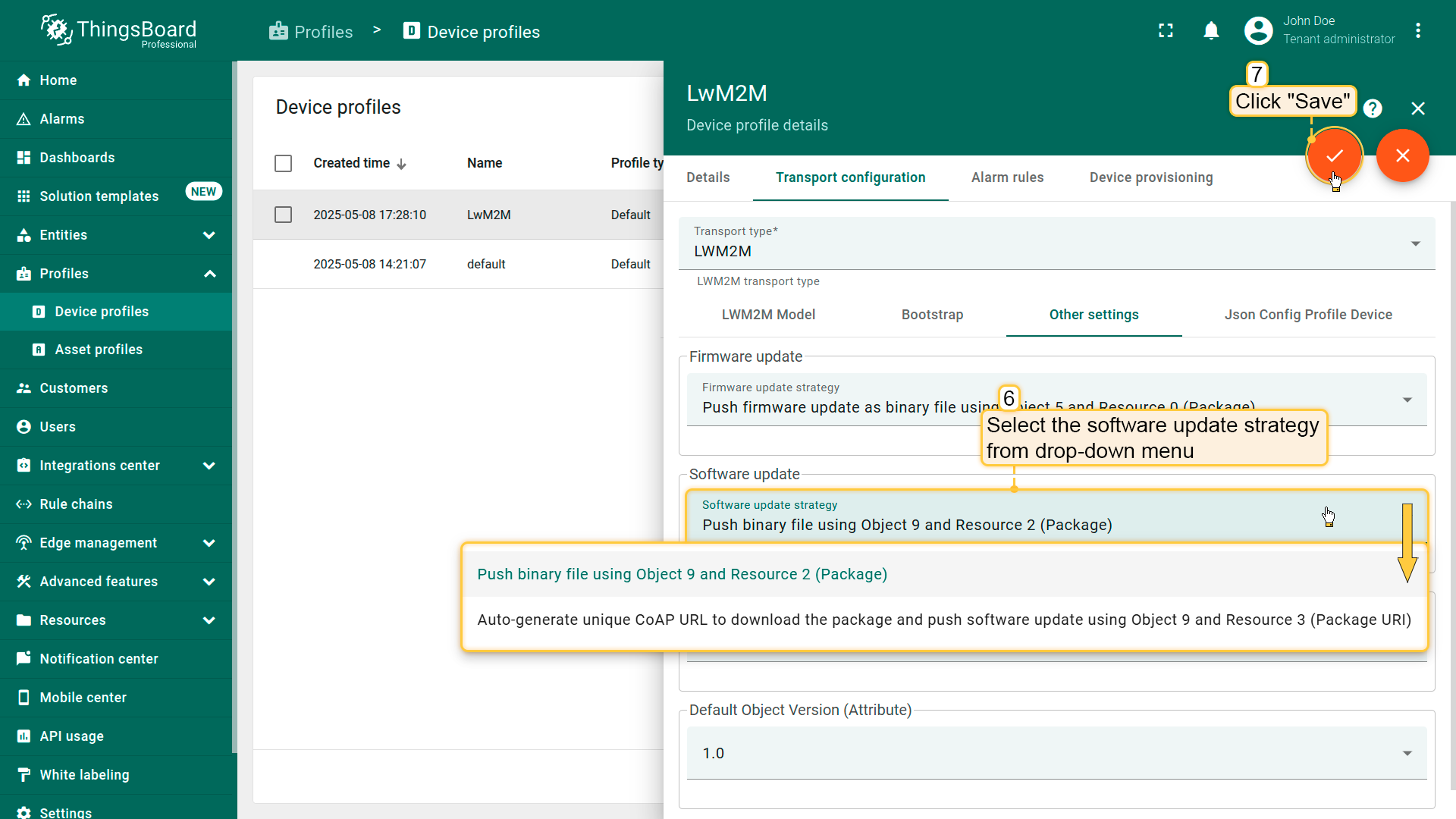Viewport: 1456px width, 819px height.
Task: Click the Resources folder icon
Action: [x=24, y=620]
